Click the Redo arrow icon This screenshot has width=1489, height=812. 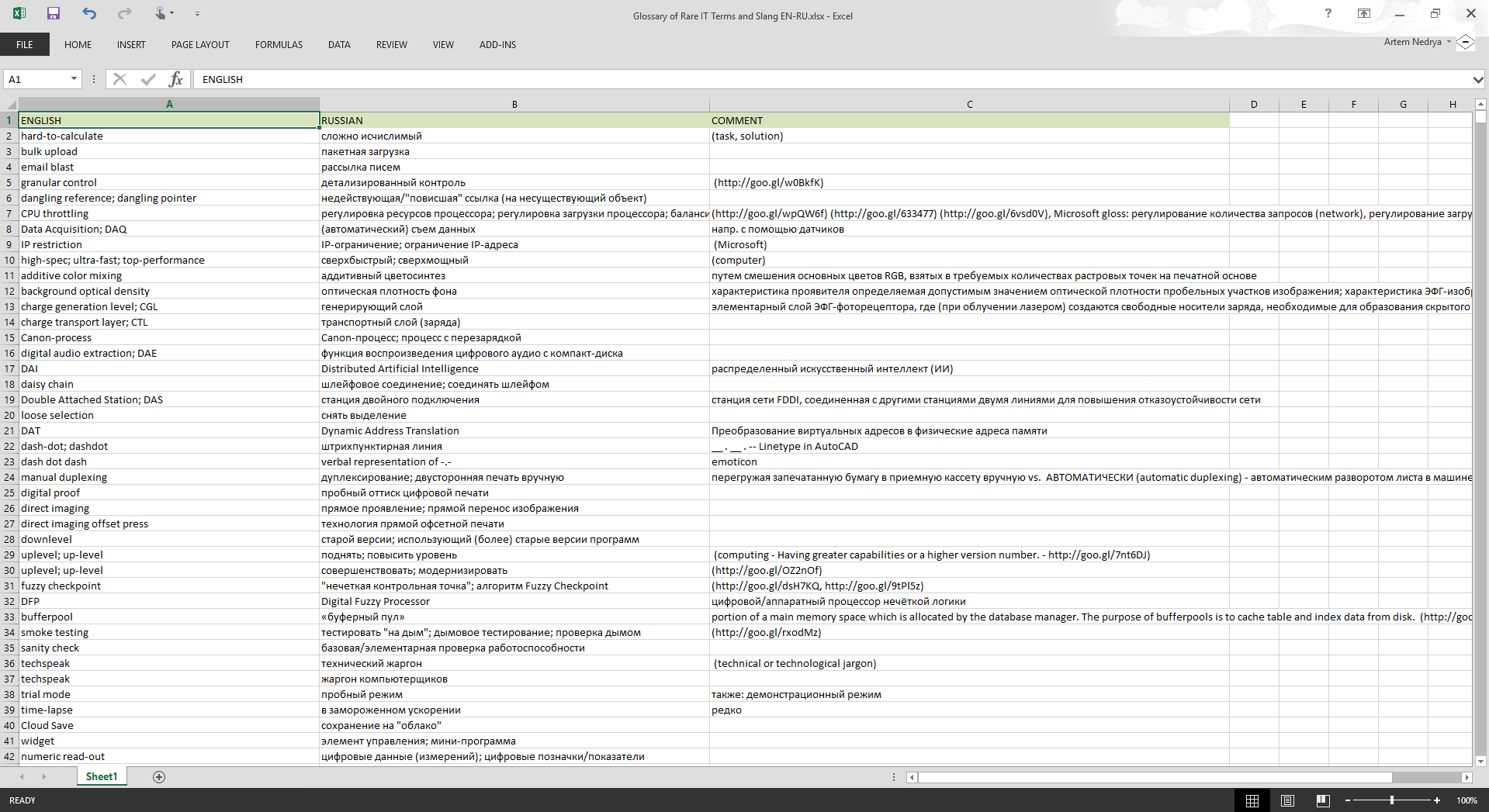tap(124, 13)
